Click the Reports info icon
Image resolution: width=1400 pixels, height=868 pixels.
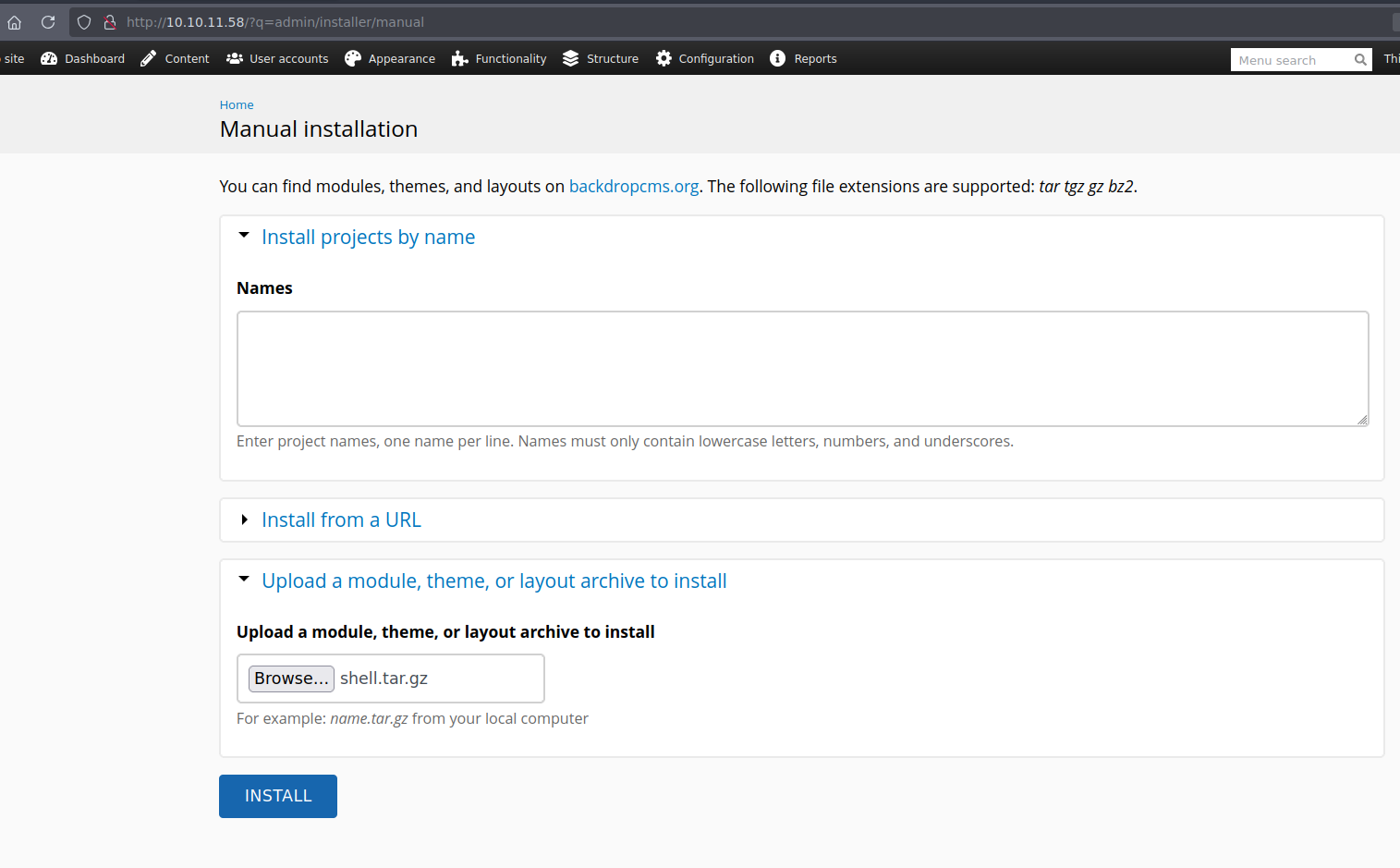[x=778, y=58]
